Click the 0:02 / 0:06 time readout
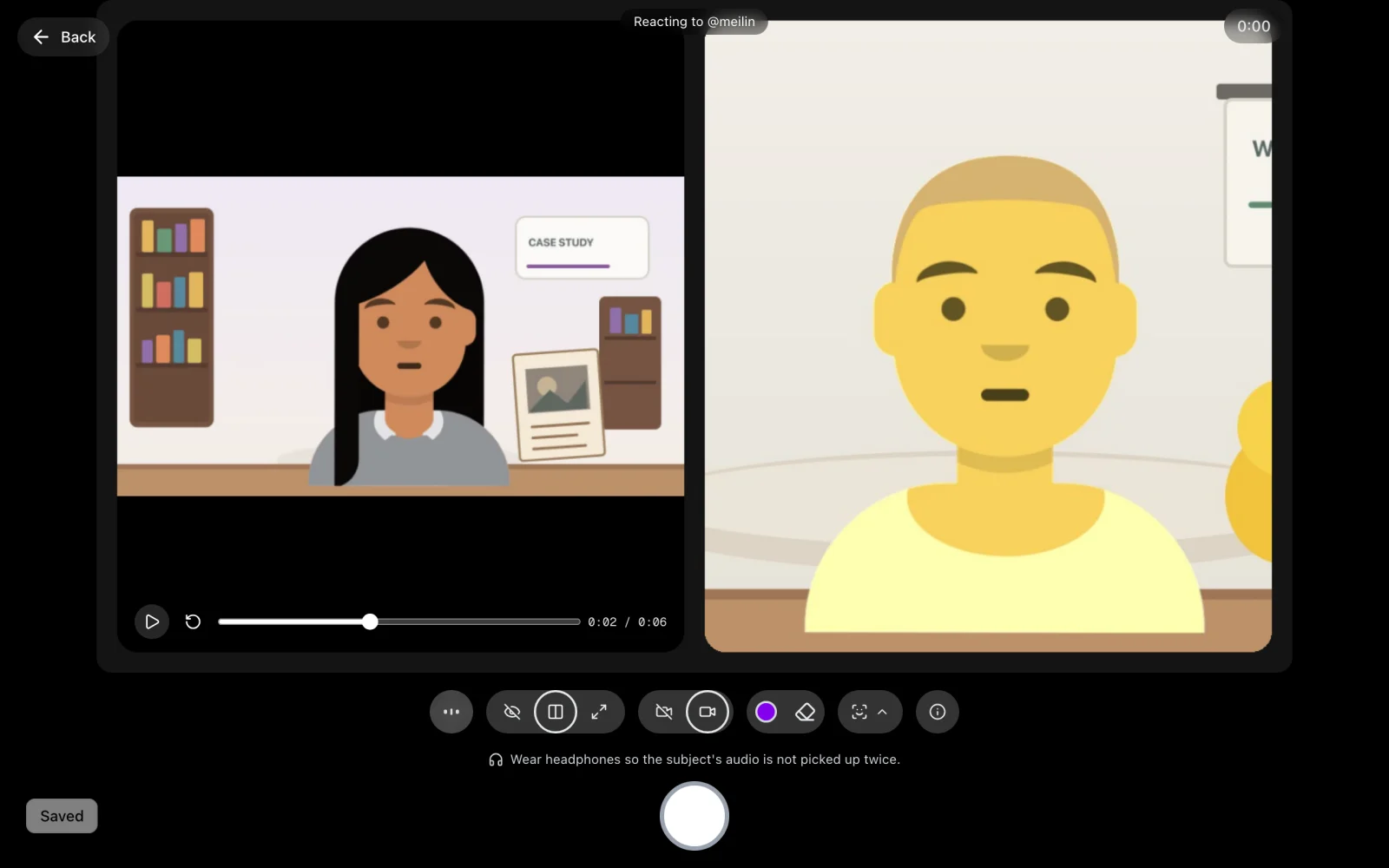 pyautogui.click(x=627, y=622)
